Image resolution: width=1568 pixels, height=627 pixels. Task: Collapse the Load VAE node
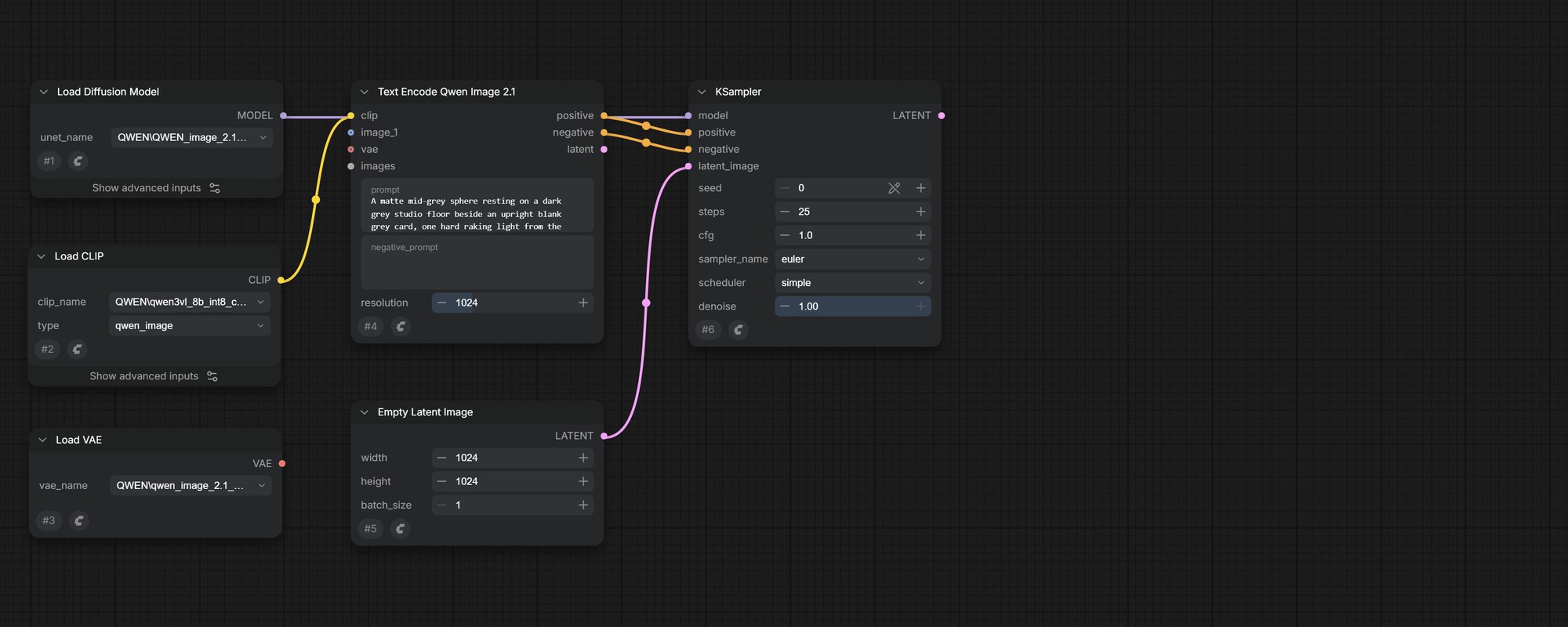[42, 440]
